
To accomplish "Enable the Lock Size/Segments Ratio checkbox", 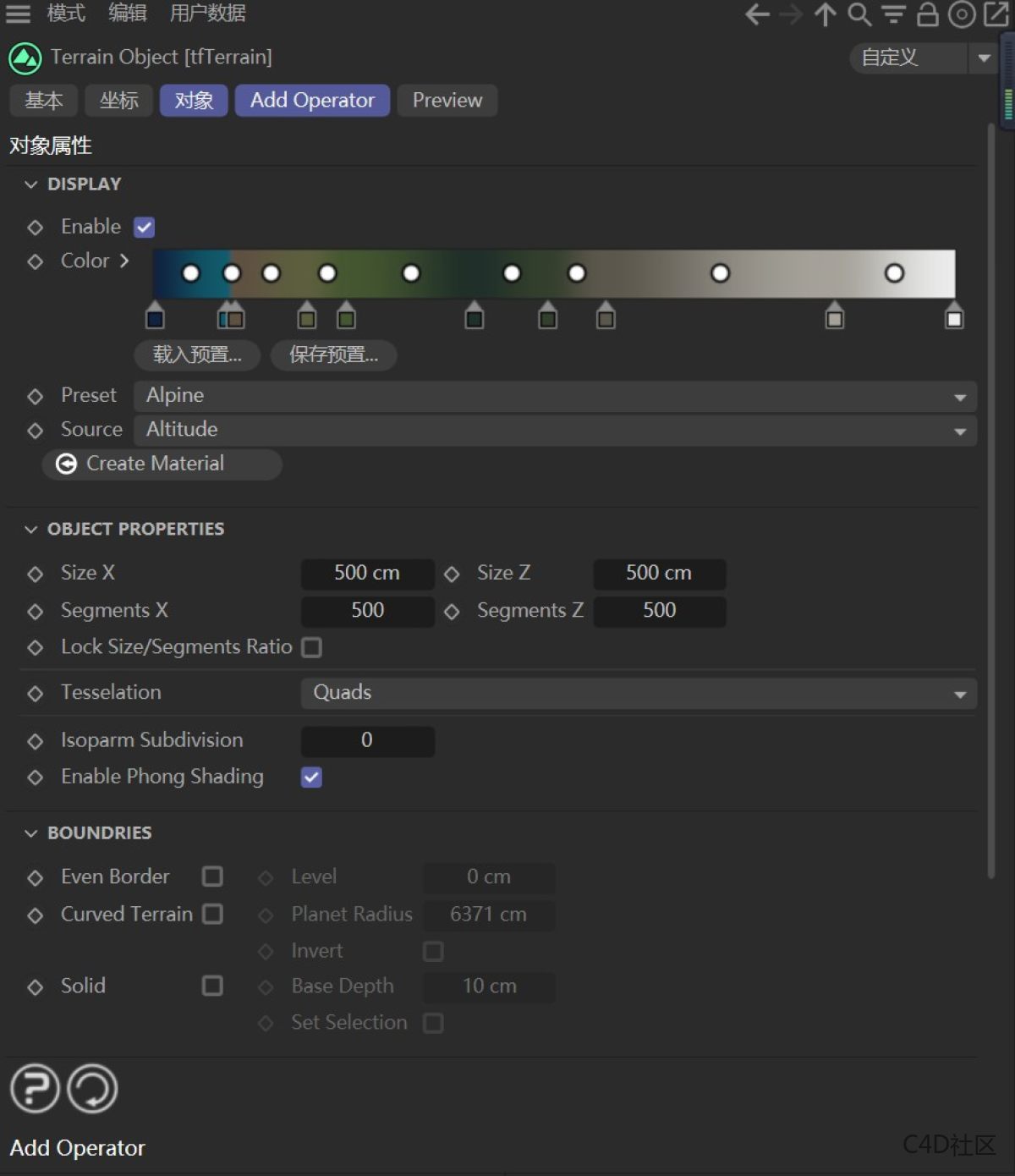I will click(x=311, y=647).
